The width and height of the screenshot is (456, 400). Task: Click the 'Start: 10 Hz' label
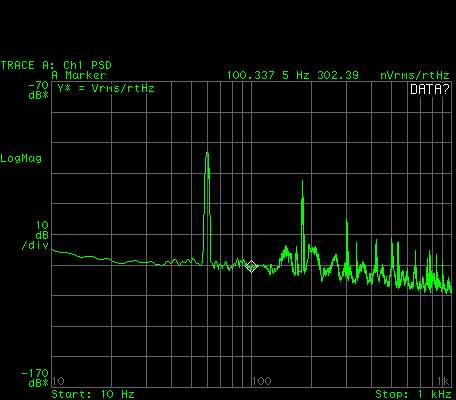coord(93,394)
